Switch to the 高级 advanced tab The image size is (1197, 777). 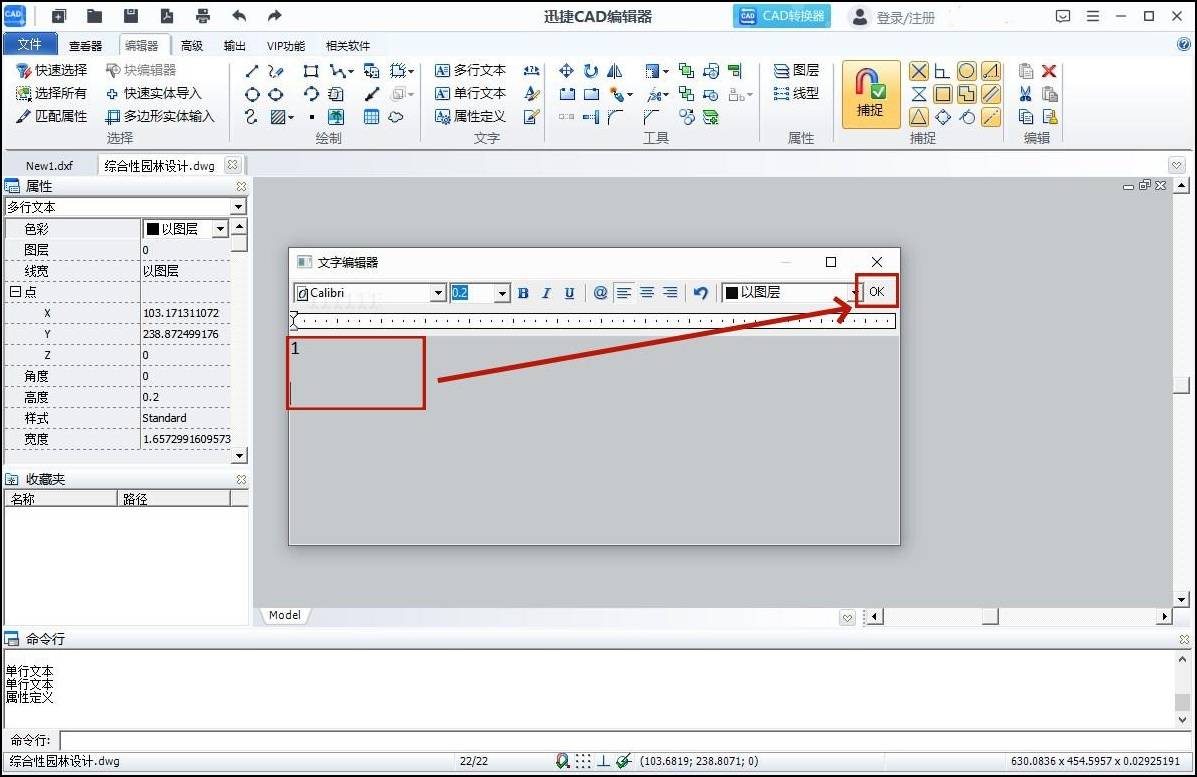(192, 46)
